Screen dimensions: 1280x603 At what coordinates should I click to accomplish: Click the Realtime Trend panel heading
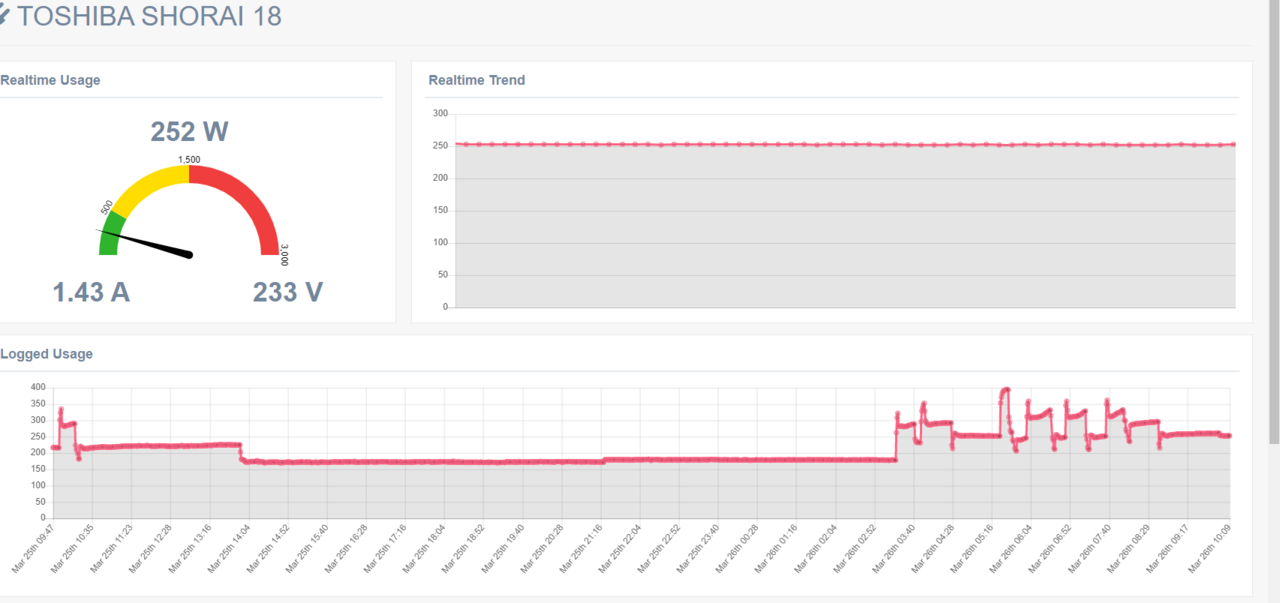point(477,80)
